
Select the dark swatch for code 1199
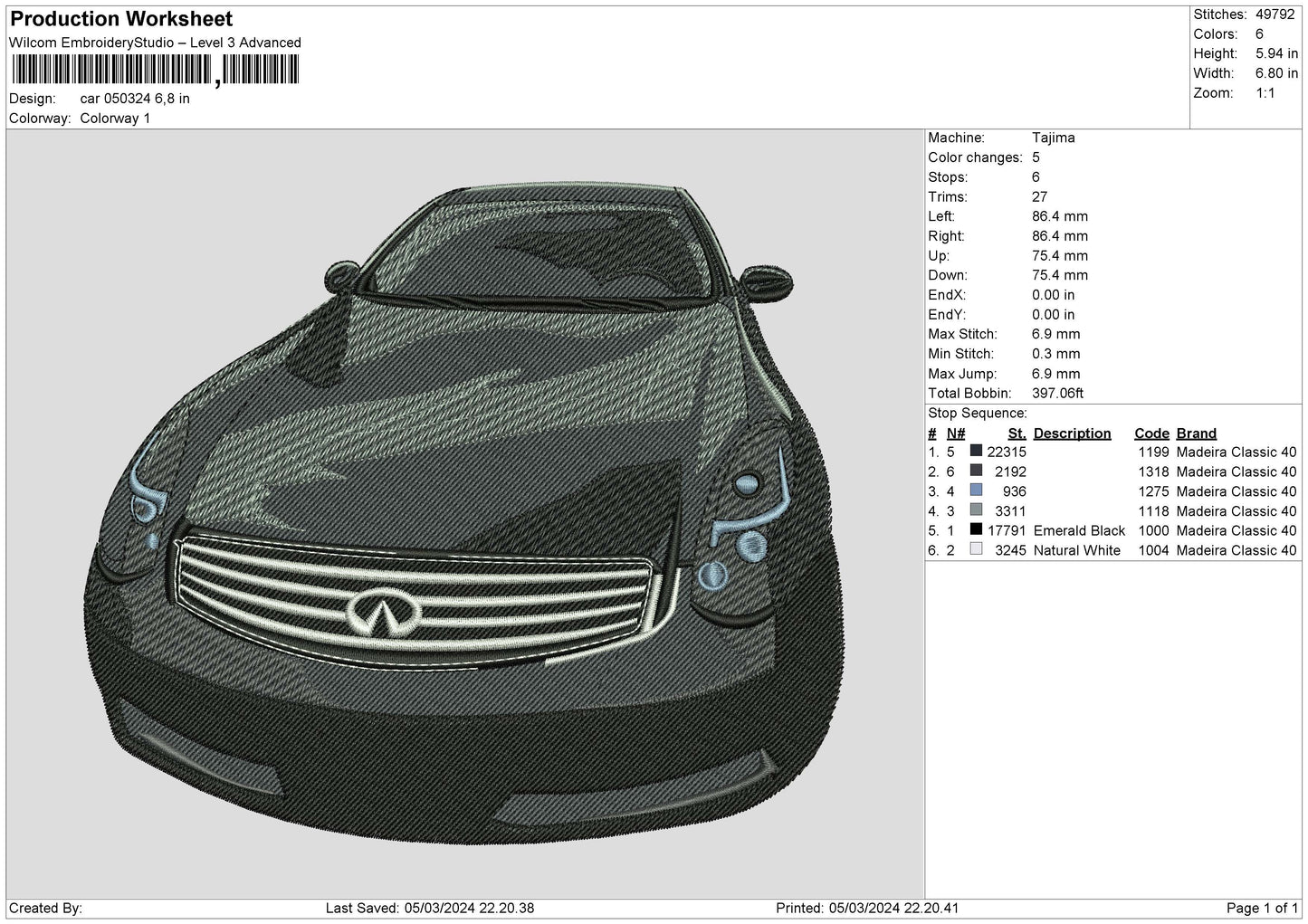(x=976, y=452)
